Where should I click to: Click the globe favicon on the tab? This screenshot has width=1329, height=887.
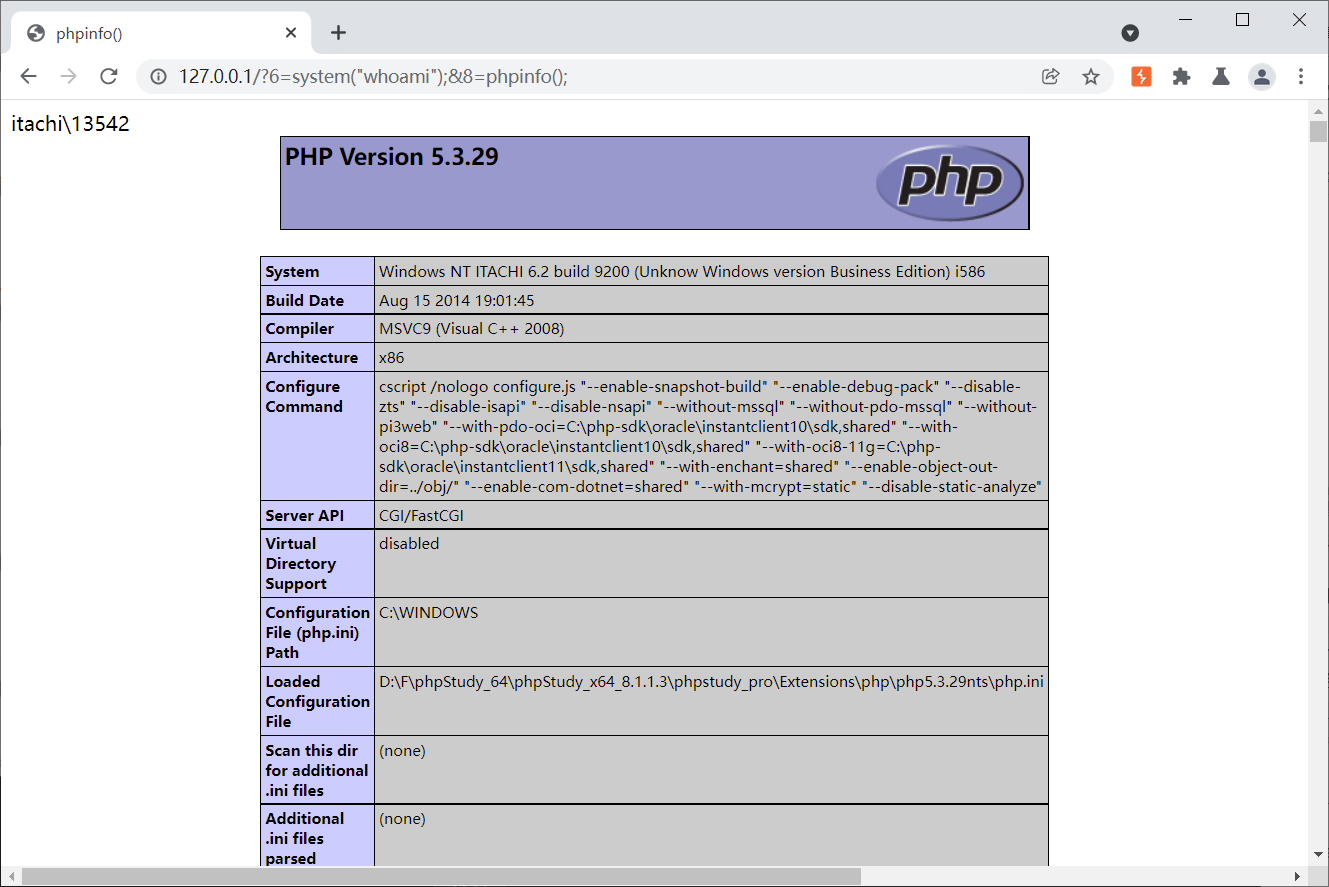pyautogui.click(x=36, y=33)
